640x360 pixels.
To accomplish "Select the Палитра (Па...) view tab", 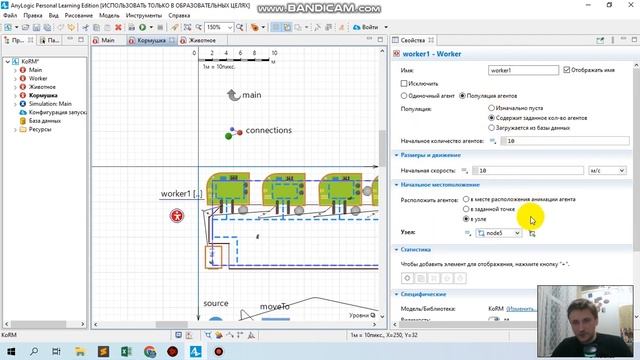I will click(x=50, y=40).
